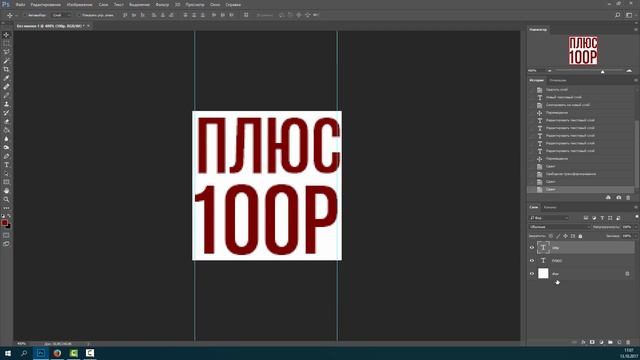The image size is (640, 360).
Task: Open the blend mode dropdown
Action: [559, 227]
